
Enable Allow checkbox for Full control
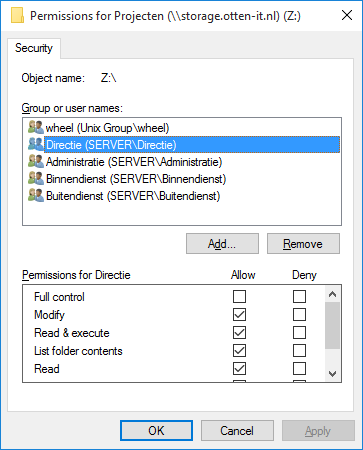(239, 296)
